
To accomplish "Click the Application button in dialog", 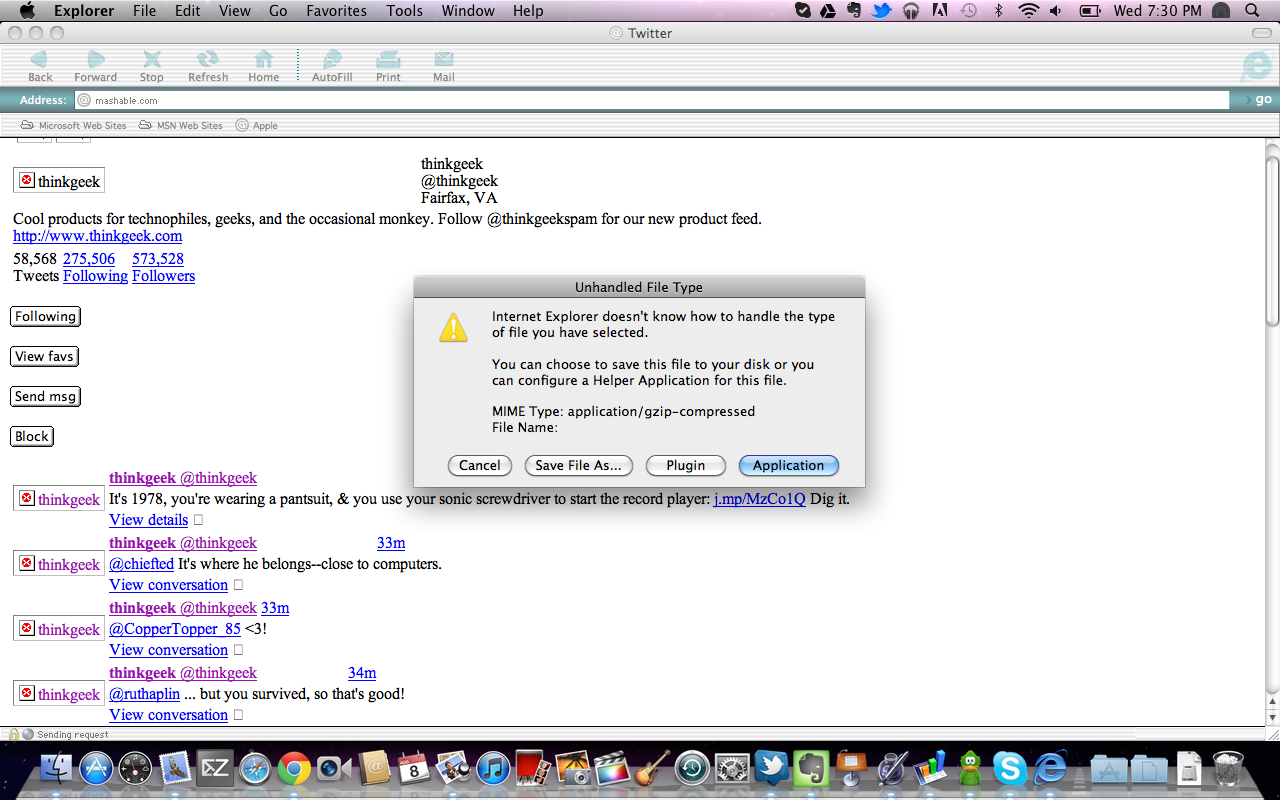I will (x=789, y=465).
